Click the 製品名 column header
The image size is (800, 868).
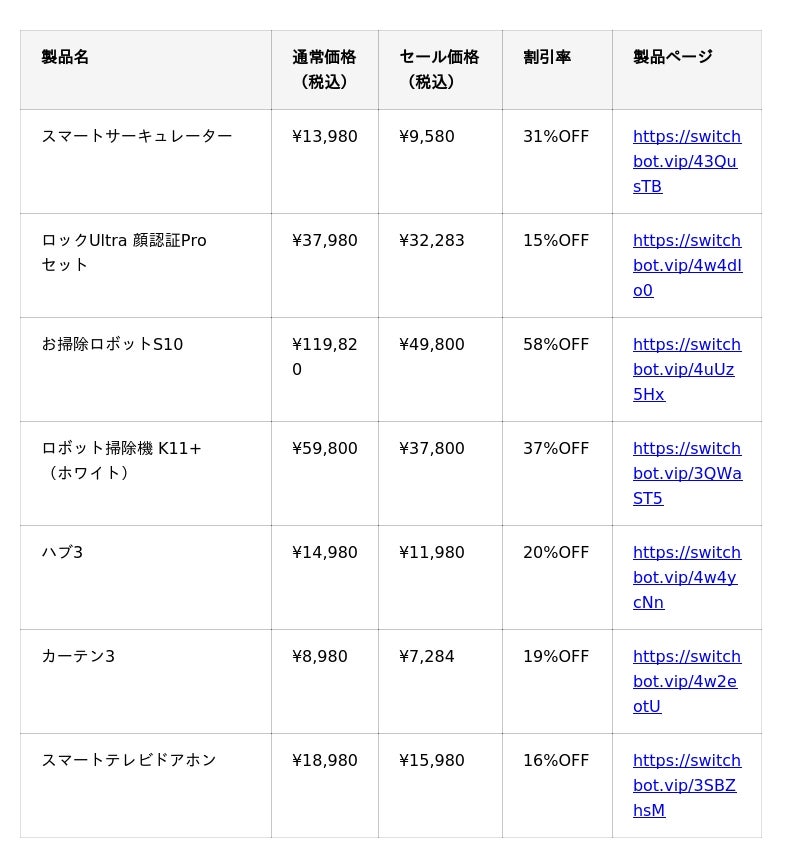(x=146, y=70)
